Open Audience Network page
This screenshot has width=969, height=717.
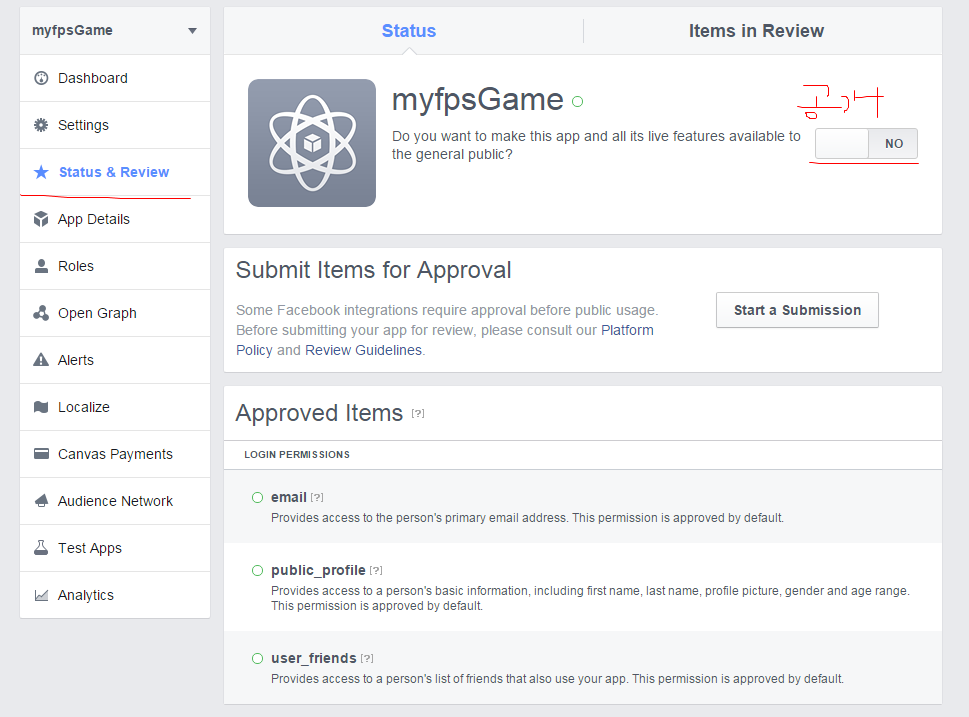[x=115, y=501]
